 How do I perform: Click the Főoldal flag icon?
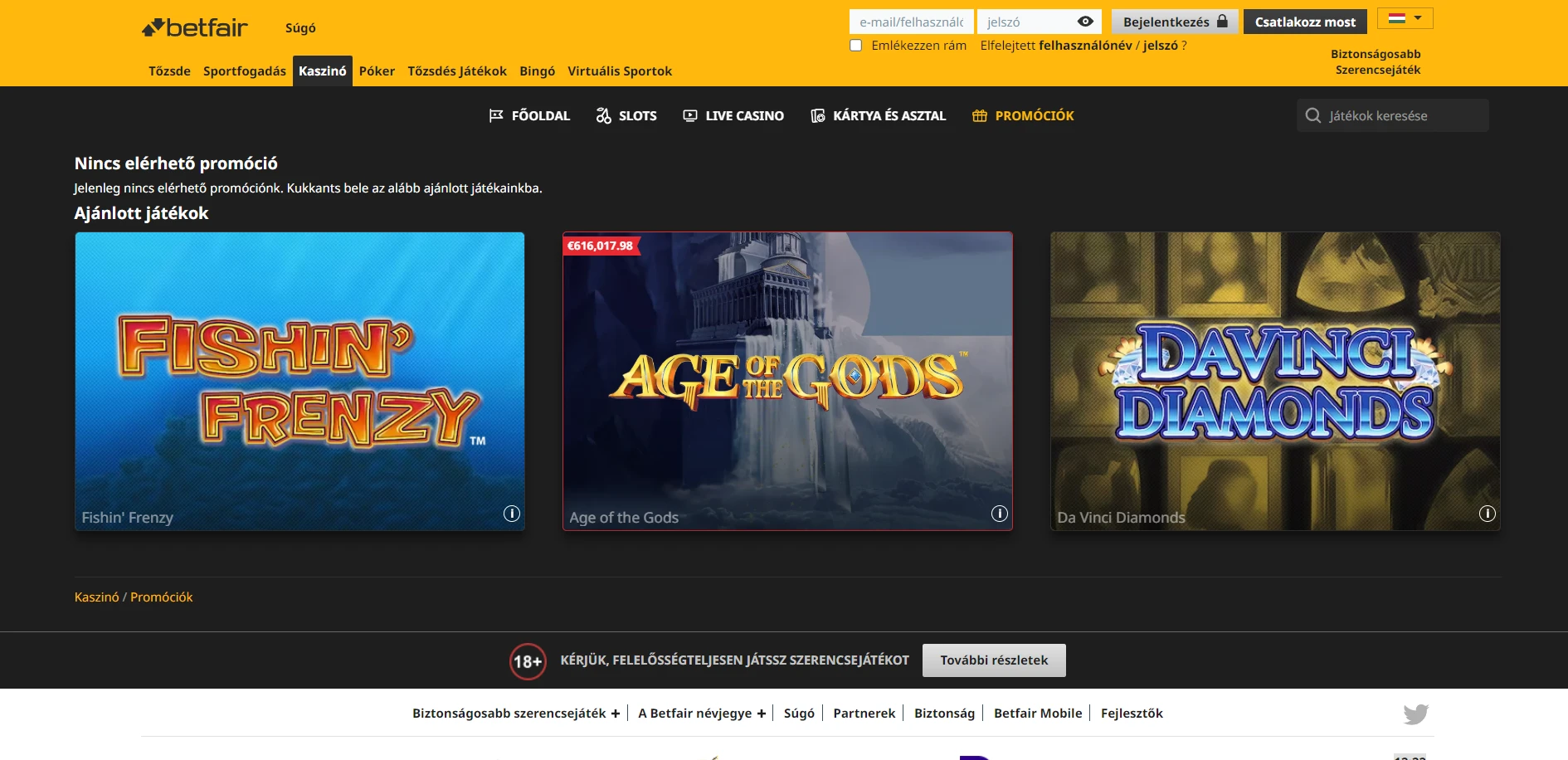[496, 116]
